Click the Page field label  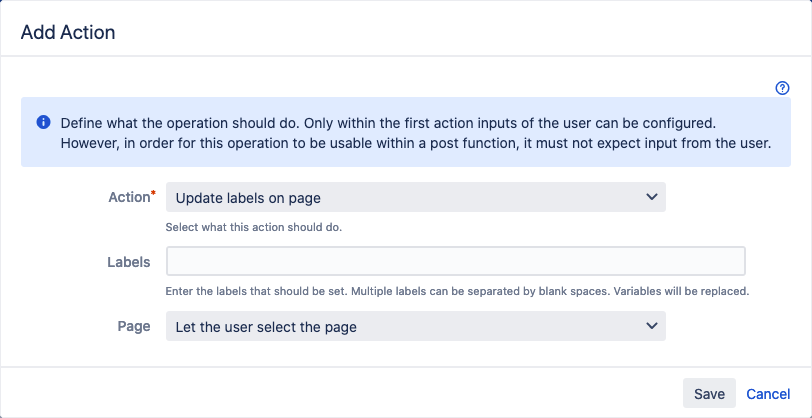(134, 326)
